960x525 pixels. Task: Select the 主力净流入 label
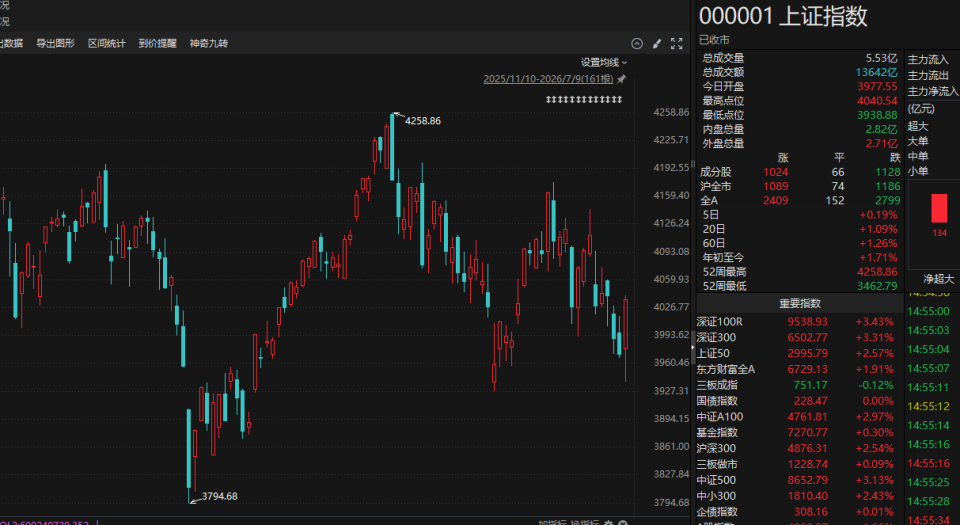click(933, 91)
